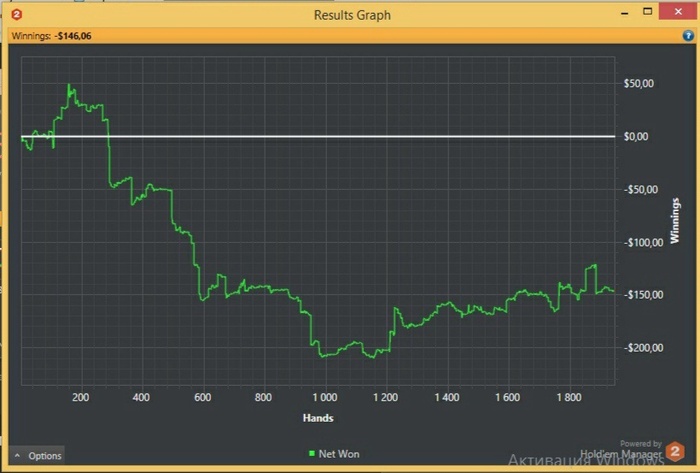Viewport: 700px width, 473px height.
Task: Click the 400 hands x-axis label
Action: point(141,397)
